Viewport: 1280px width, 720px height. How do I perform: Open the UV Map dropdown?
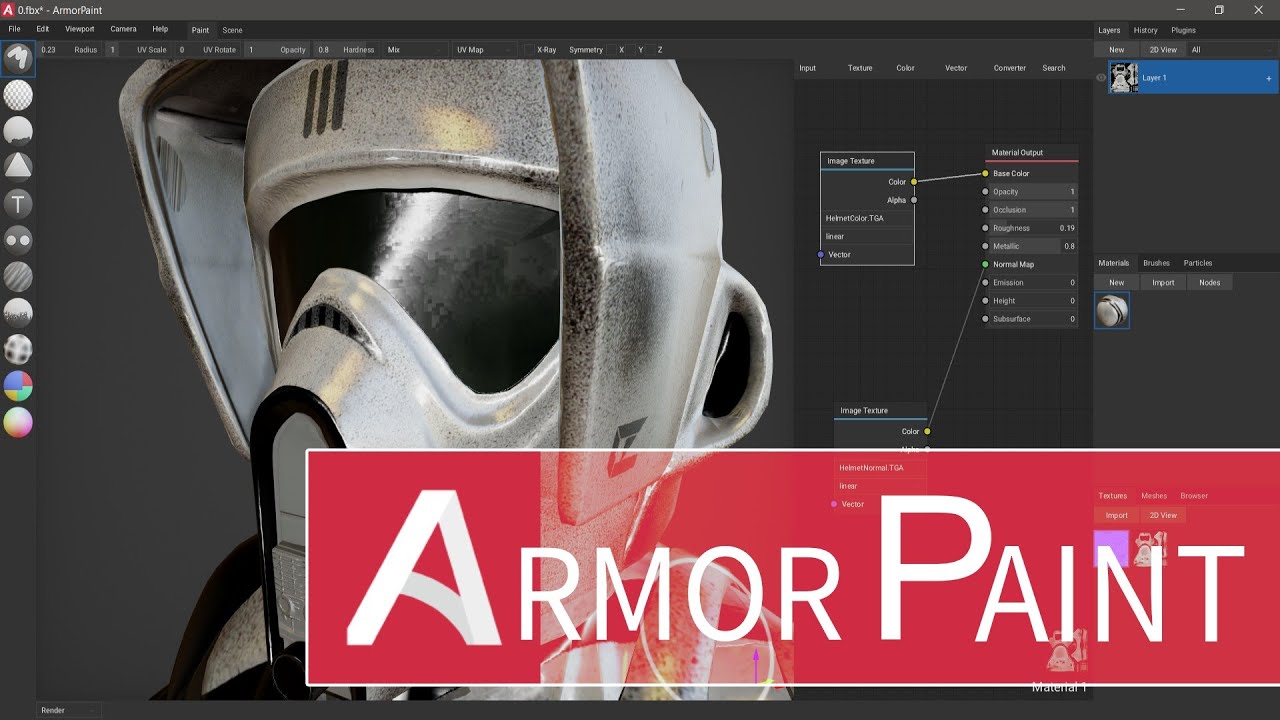[484, 50]
